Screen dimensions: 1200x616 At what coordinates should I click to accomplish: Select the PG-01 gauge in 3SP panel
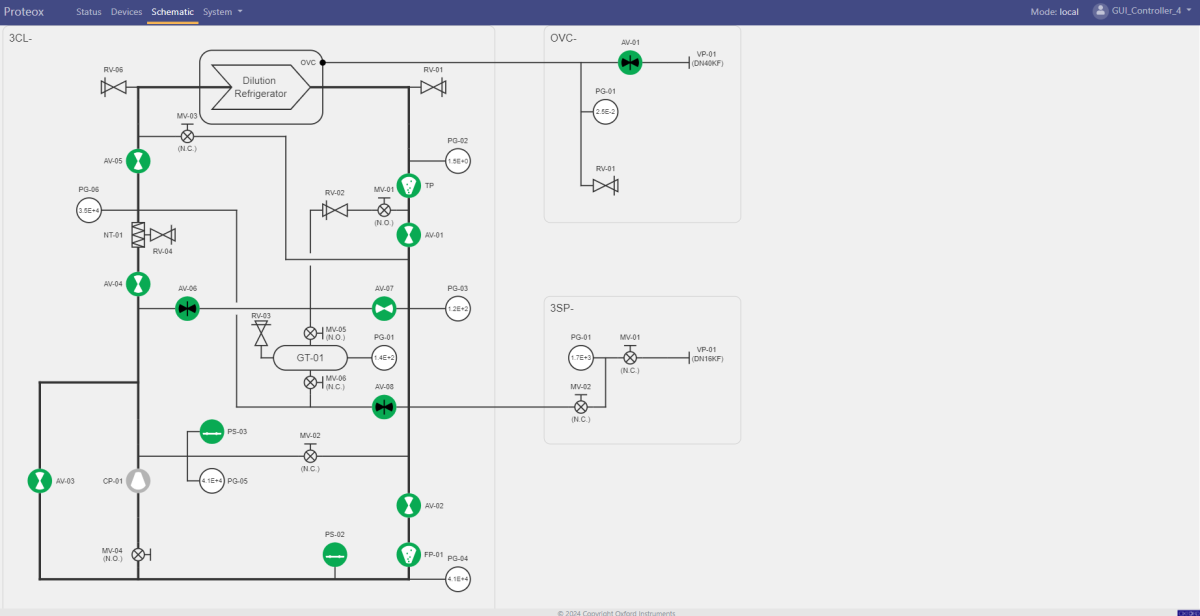tap(581, 357)
